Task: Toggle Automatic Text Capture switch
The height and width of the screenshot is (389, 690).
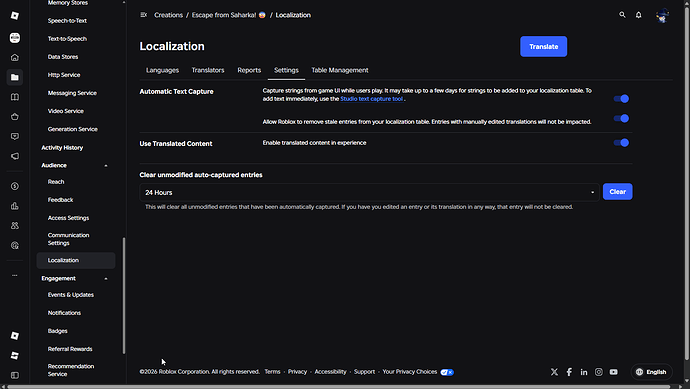Action: coord(621,99)
